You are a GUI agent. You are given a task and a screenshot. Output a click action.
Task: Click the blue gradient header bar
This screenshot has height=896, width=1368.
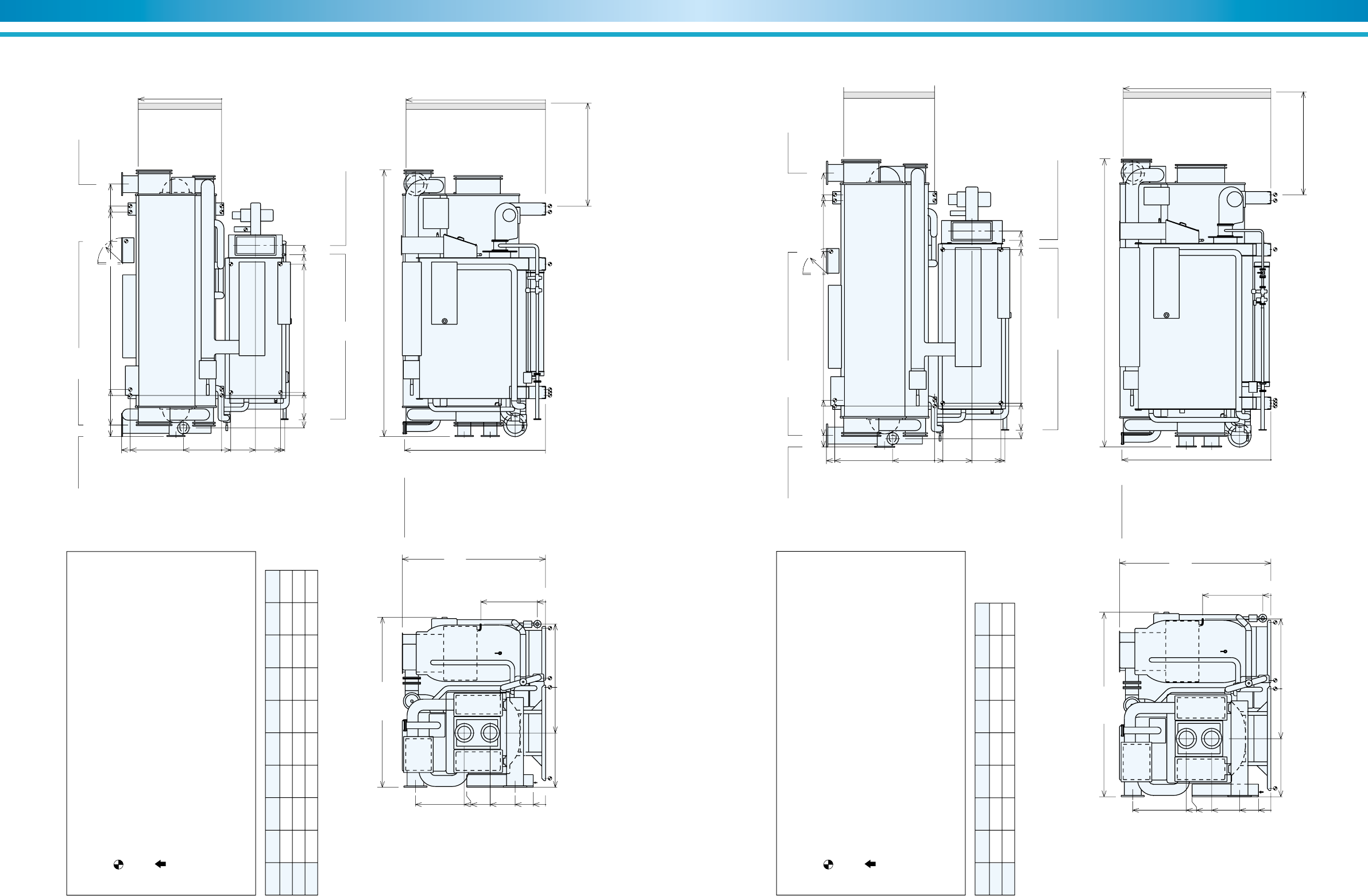pyautogui.click(x=684, y=10)
